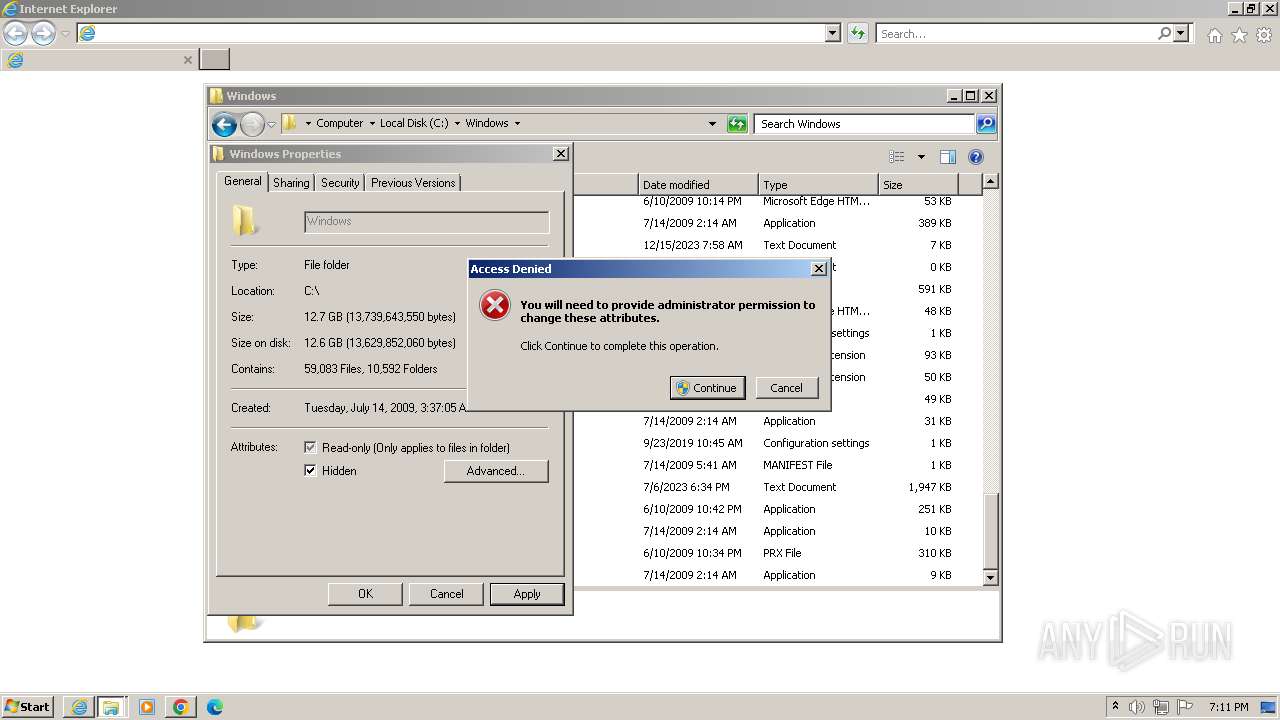This screenshot has height=720, width=1280.
Task: Toggle the Read-only attribute checkbox
Action: [310, 448]
